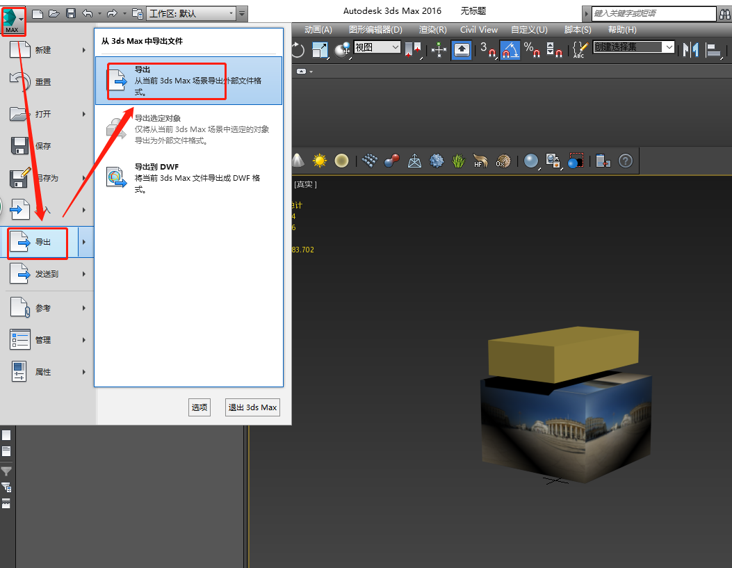Open the 动画(A) menu

pos(318,30)
